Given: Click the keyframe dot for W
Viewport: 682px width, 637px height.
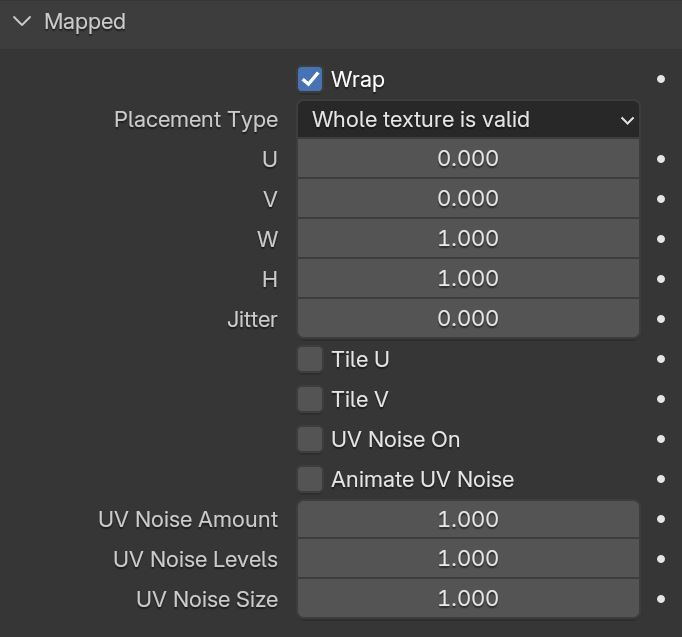Looking at the screenshot, I should [x=661, y=239].
